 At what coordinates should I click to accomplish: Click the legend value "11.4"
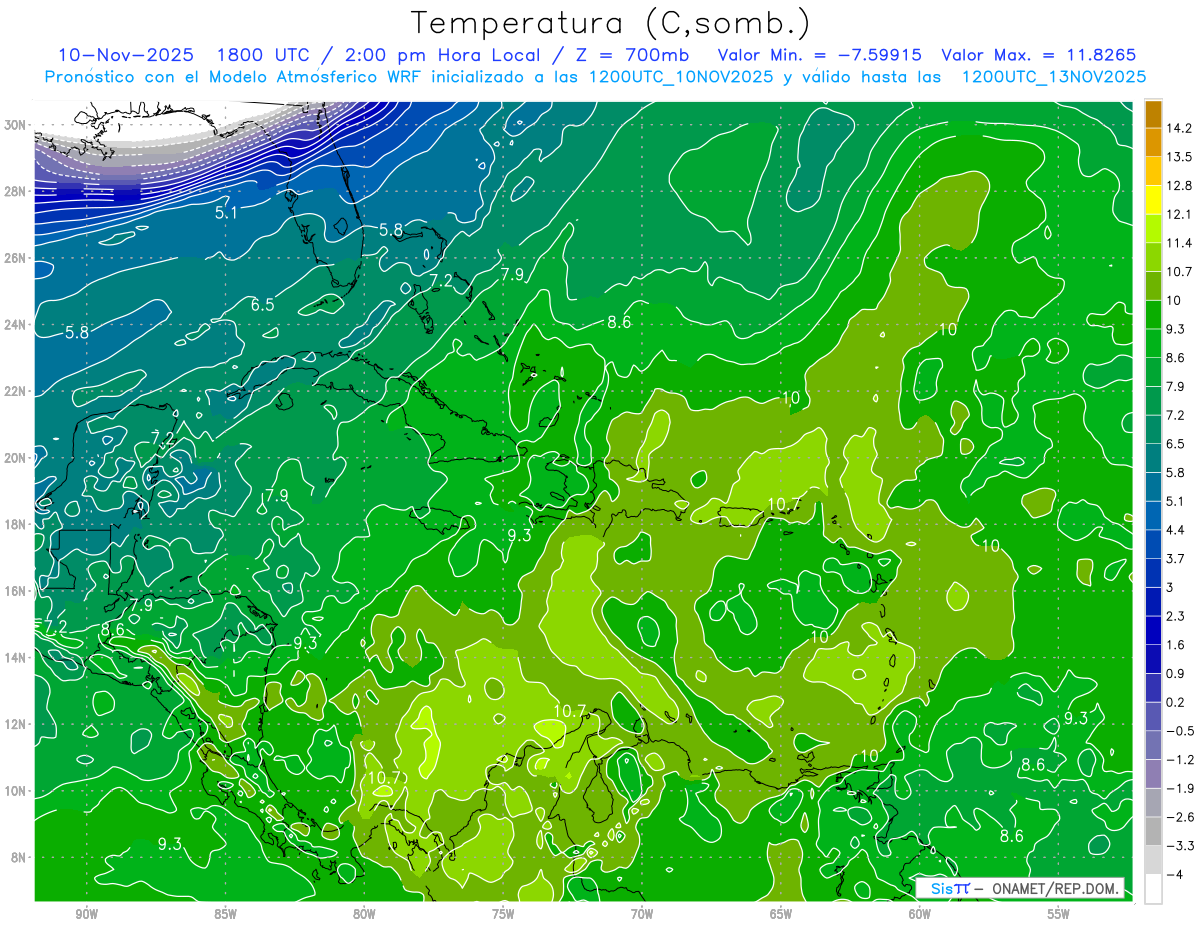(1179, 243)
